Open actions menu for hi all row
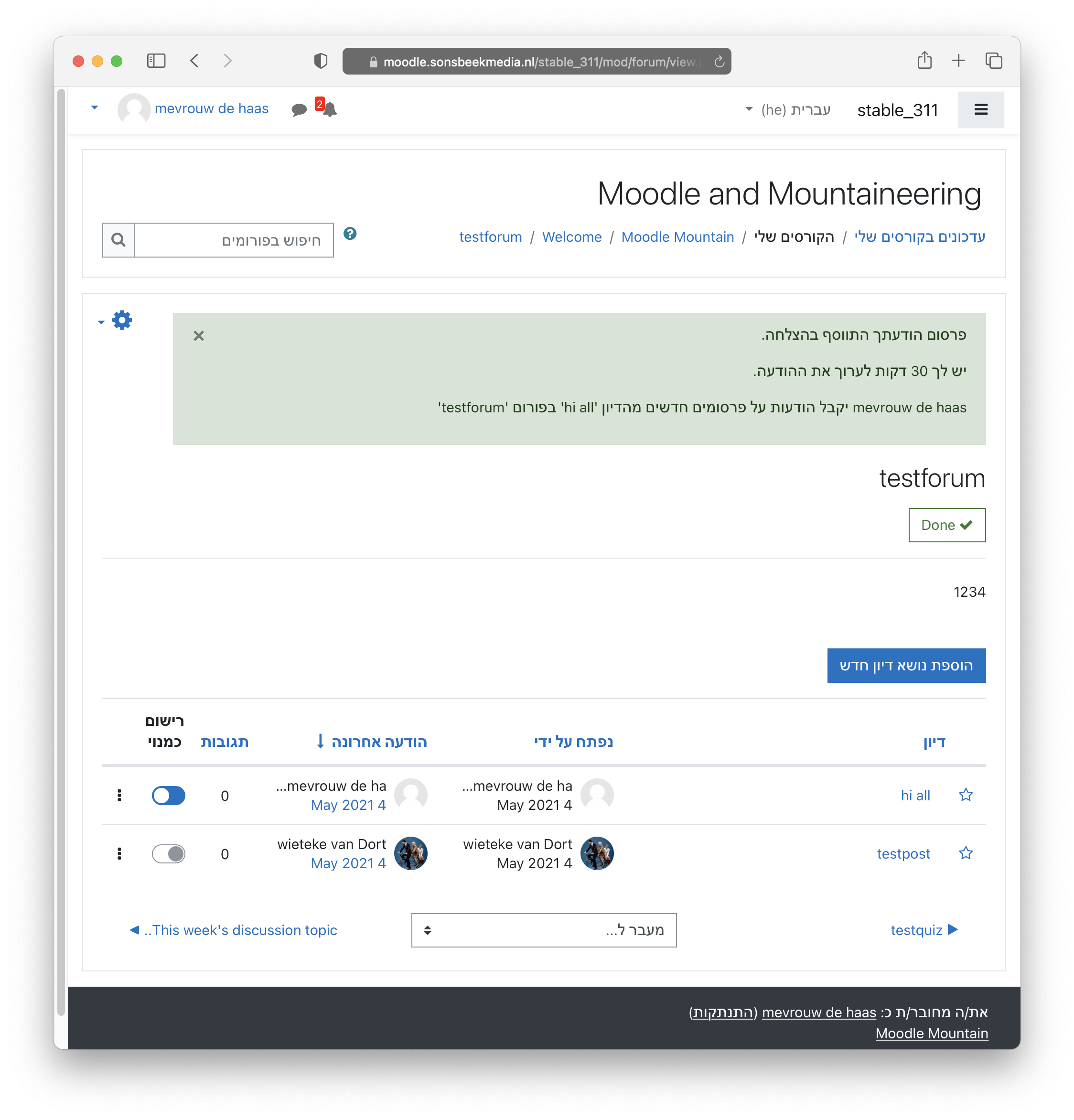1074x1120 pixels. pos(119,796)
